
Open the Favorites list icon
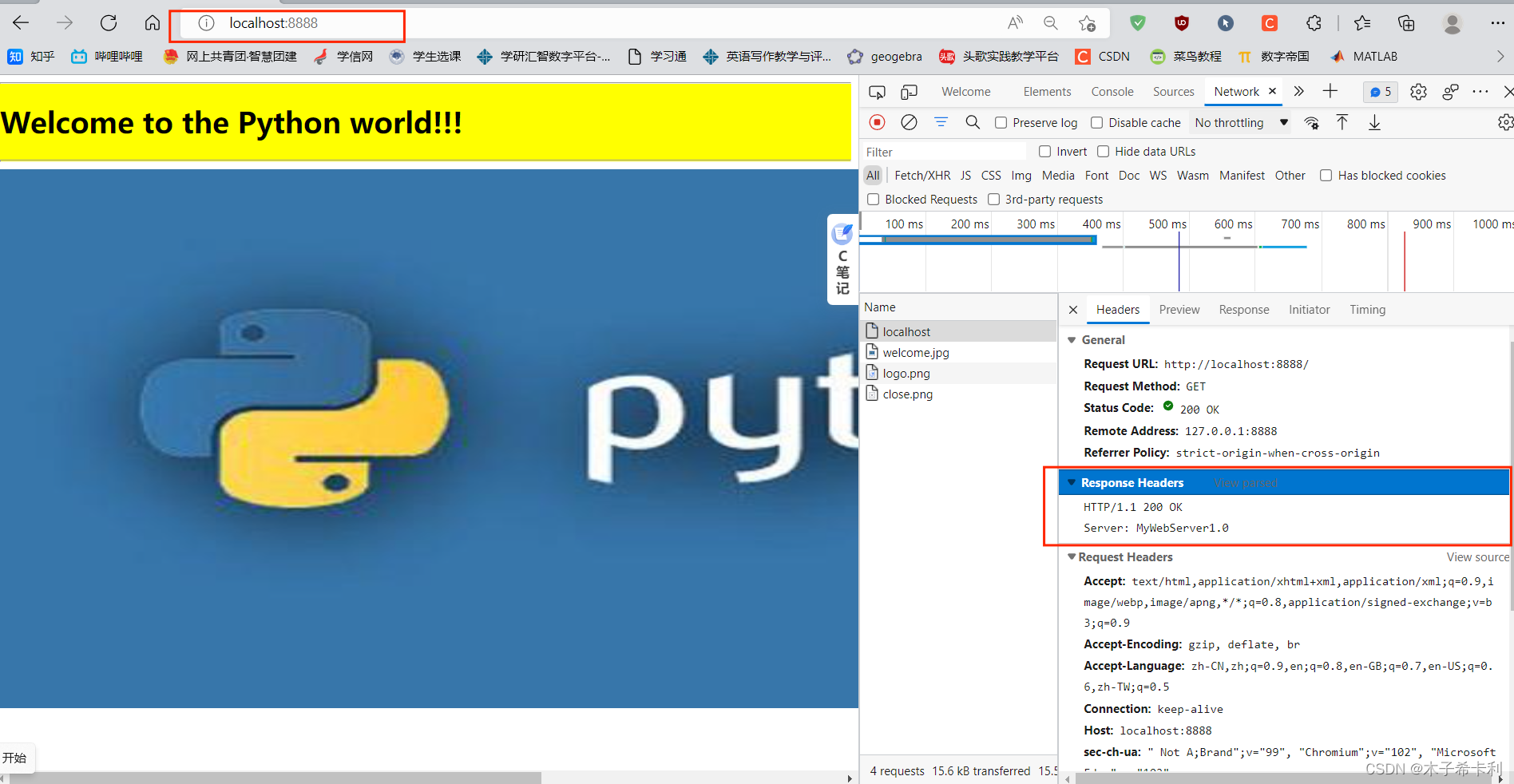coord(1362,23)
